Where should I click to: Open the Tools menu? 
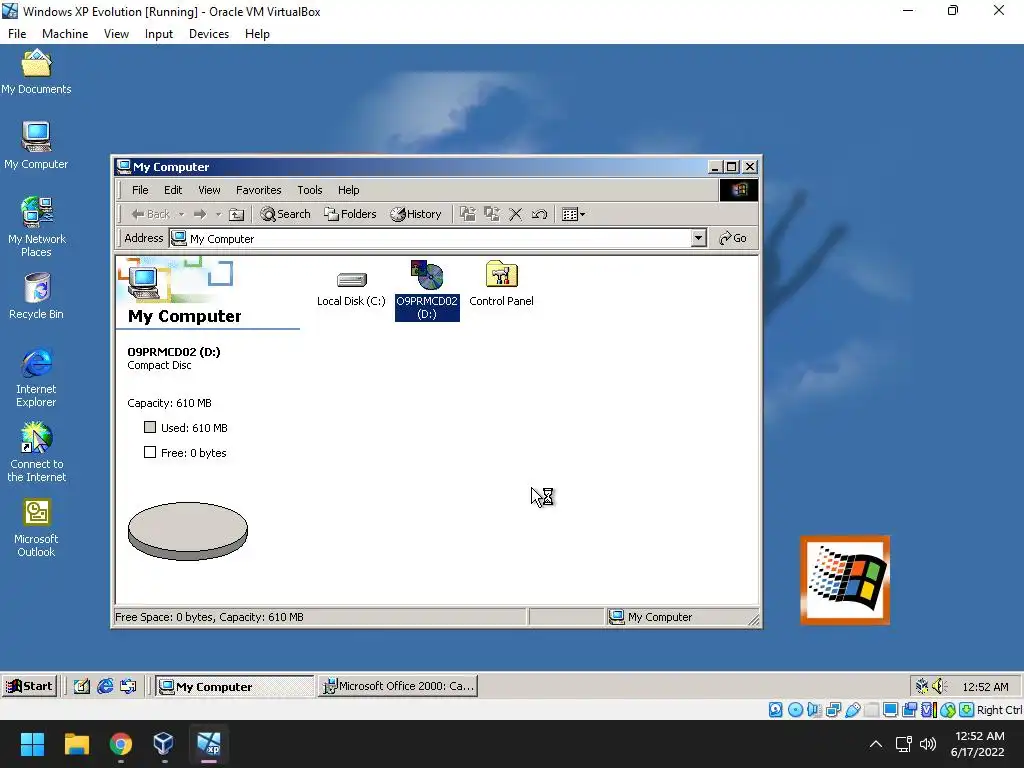tap(310, 190)
